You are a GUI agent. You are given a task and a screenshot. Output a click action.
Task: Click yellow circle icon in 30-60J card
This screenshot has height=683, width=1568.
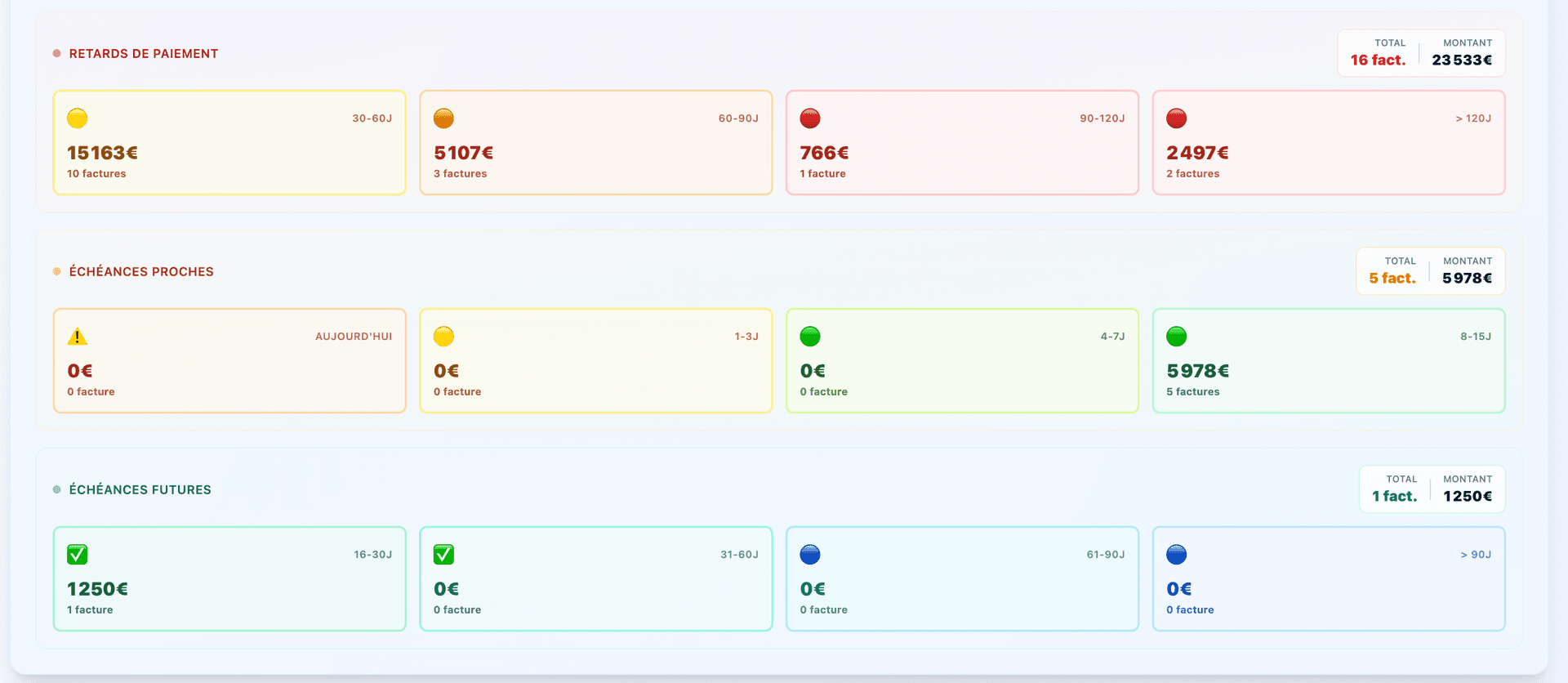click(x=78, y=118)
